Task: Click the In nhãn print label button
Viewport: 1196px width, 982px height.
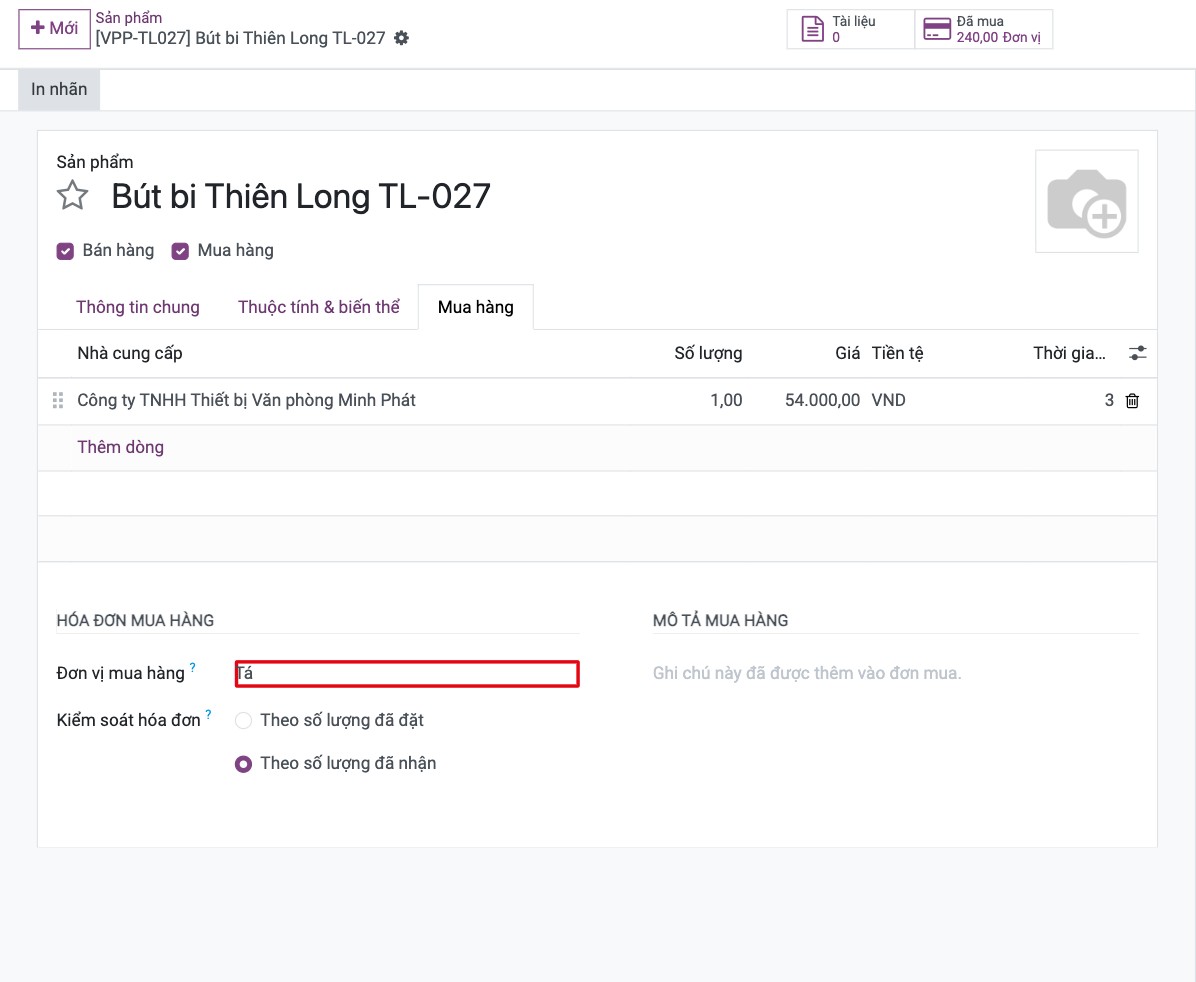Action: [59, 89]
